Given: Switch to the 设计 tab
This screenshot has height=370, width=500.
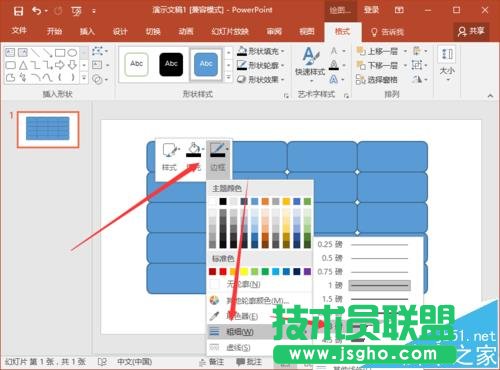Looking at the screenshot, I should 120,32.
